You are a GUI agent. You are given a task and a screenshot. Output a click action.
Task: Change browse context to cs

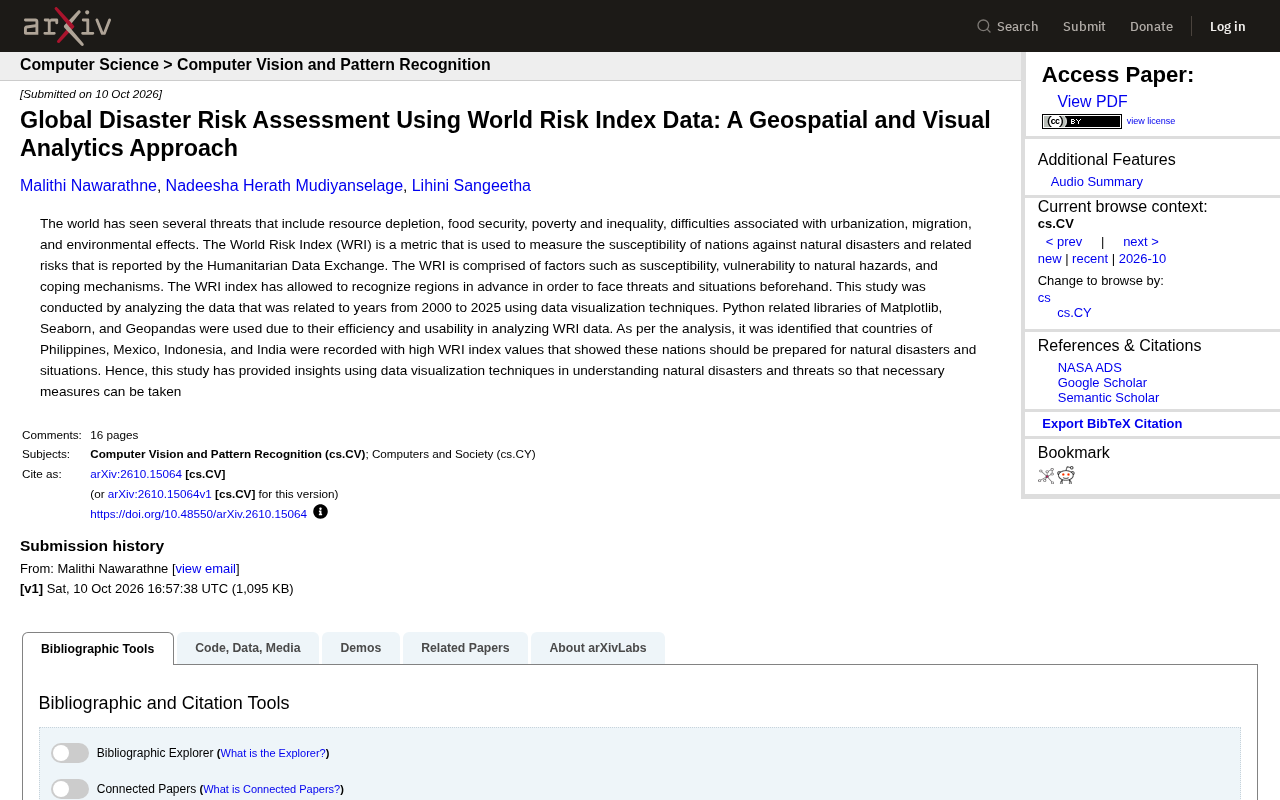coord(1044,298)
